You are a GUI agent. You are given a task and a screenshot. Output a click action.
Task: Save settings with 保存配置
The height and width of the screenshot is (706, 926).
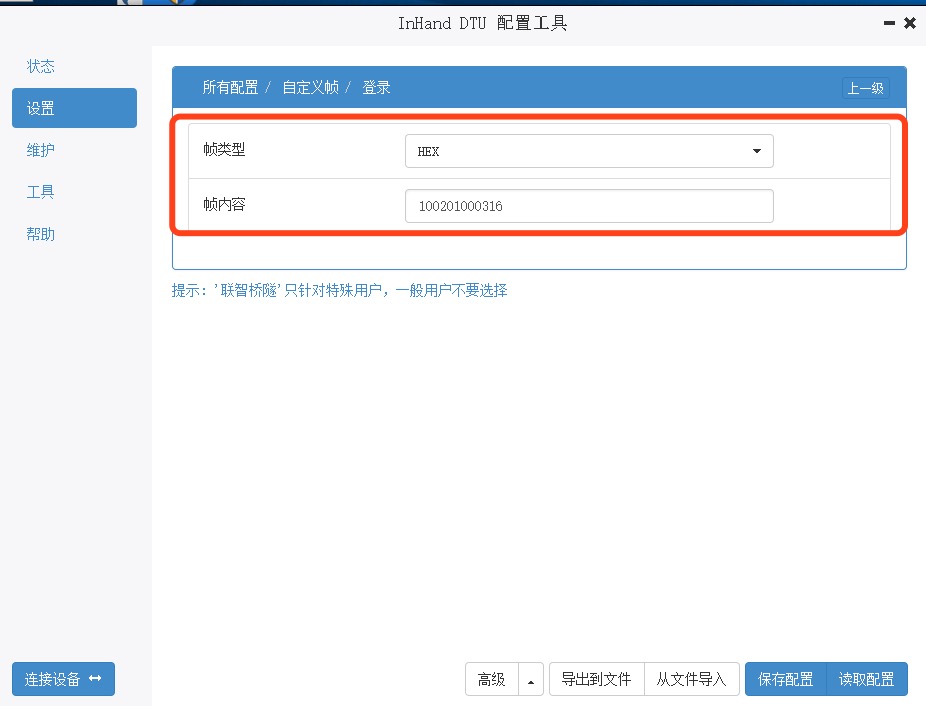[785, 679]
